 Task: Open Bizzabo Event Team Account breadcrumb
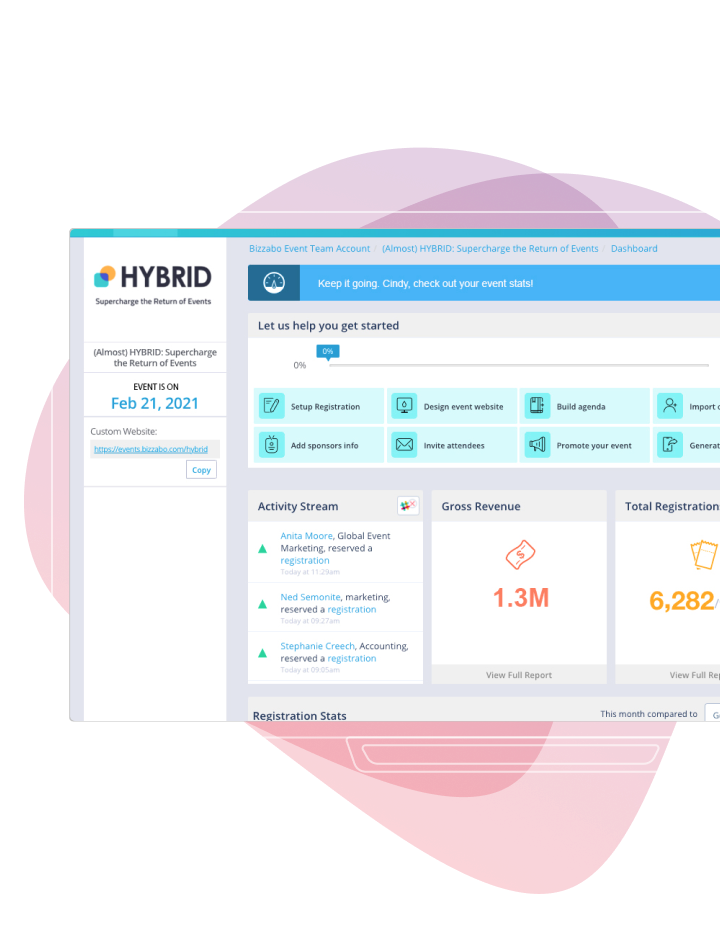pos(309,248)
